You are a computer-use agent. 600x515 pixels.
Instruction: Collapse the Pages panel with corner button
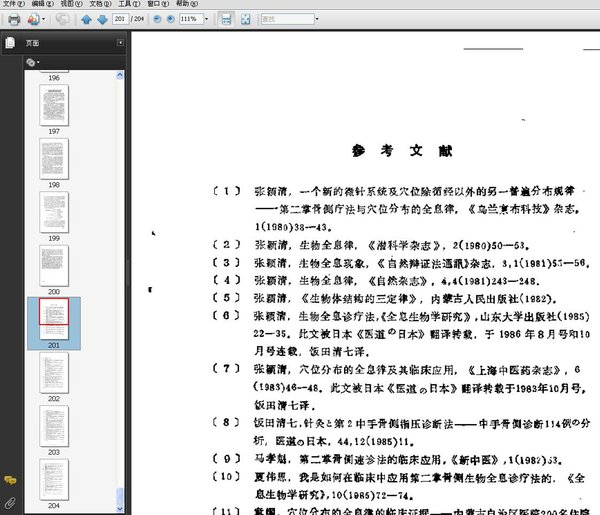(x=121, y=42)
